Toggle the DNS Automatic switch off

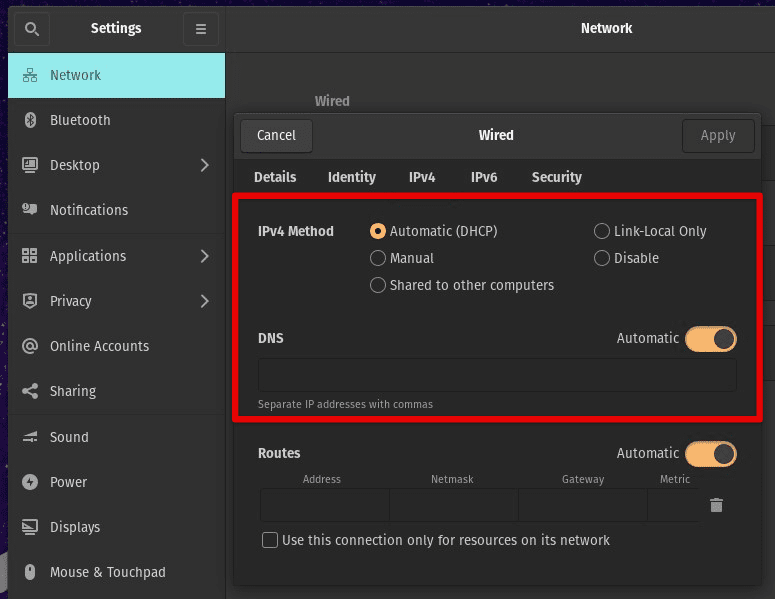[x=711, y=339]
